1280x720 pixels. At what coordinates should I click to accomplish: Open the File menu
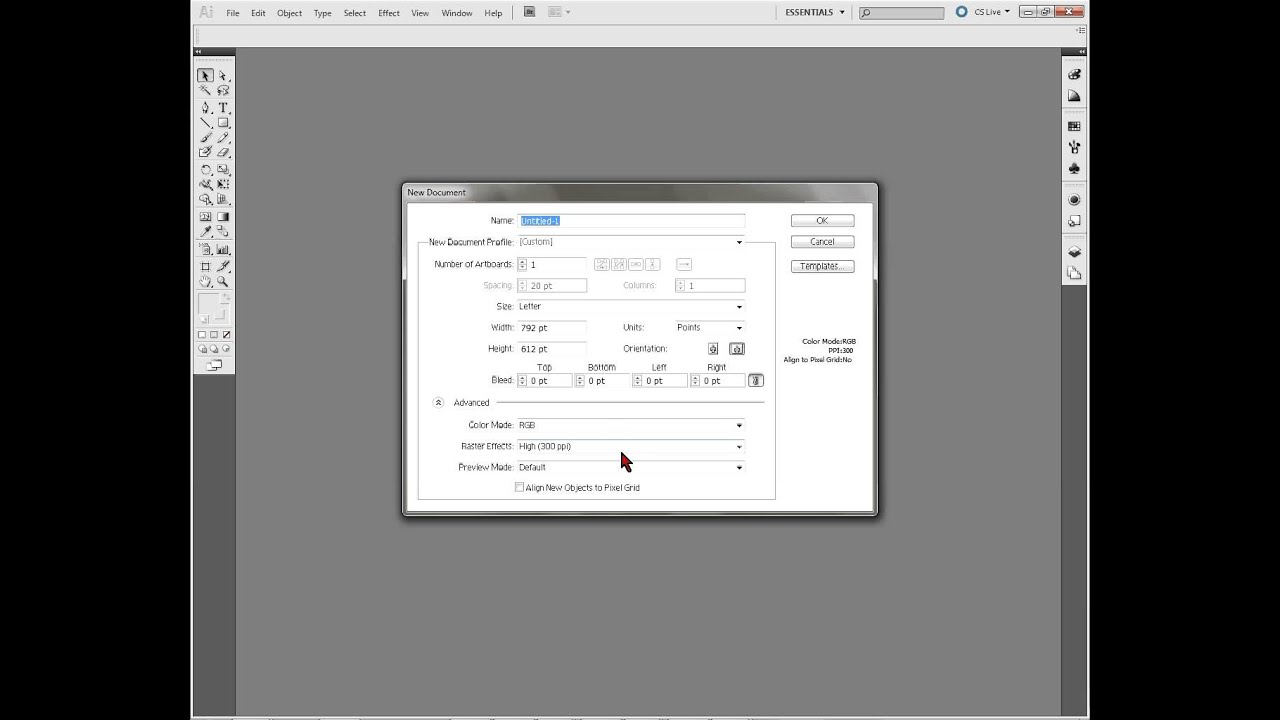click(233, 13)
